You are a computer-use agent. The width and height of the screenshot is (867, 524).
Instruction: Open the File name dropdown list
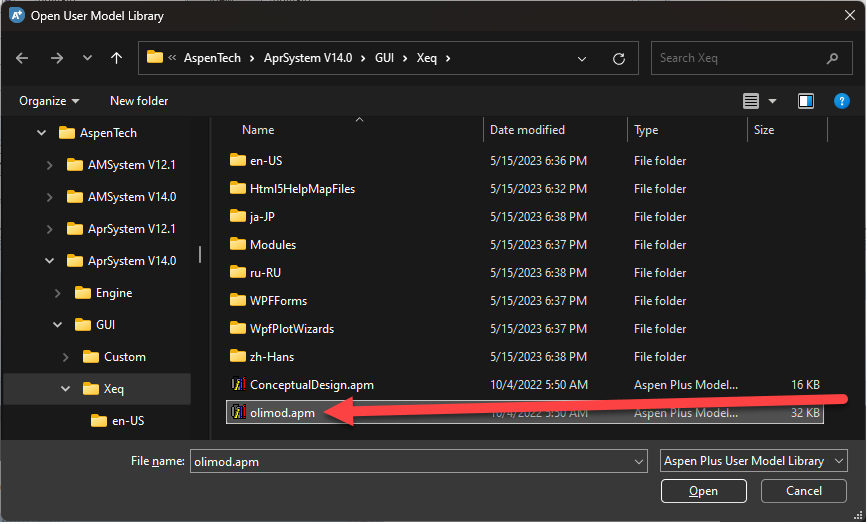(x=639, y=462)
